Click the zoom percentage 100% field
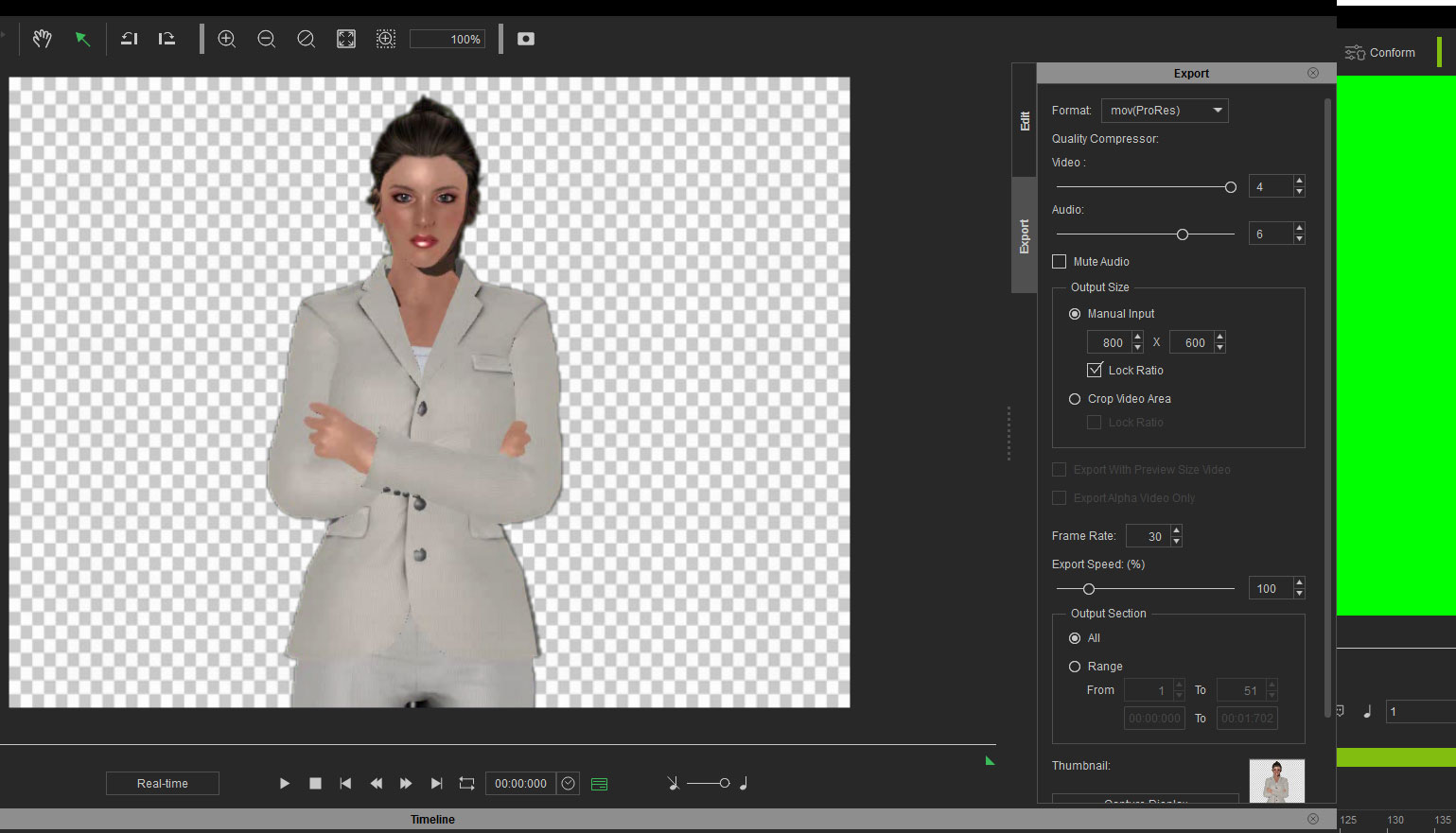Viewport: 1456px width, 833px height. (x=447, y=39)
